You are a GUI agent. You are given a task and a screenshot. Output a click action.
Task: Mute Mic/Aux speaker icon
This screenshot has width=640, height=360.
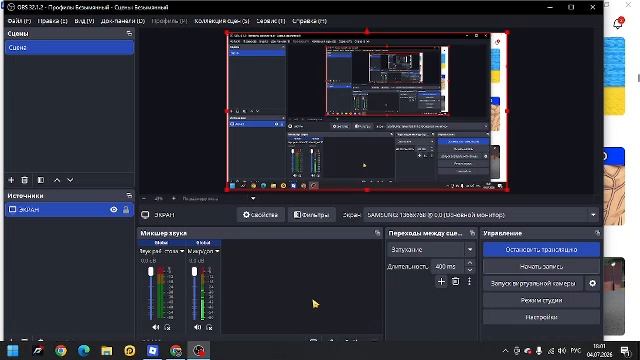pyautogui.click(x=198, y=327)
